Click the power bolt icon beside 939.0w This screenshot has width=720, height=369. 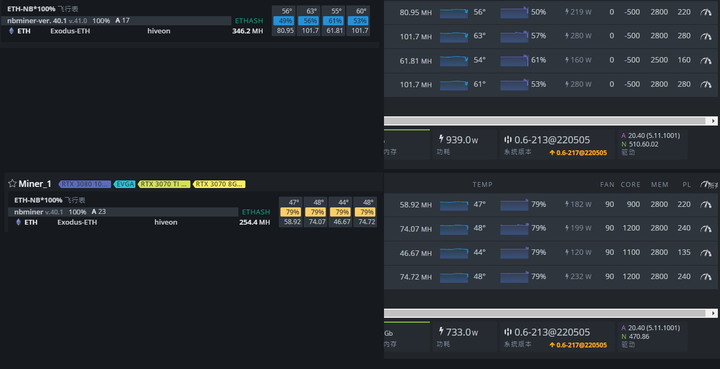pos(441,139)
